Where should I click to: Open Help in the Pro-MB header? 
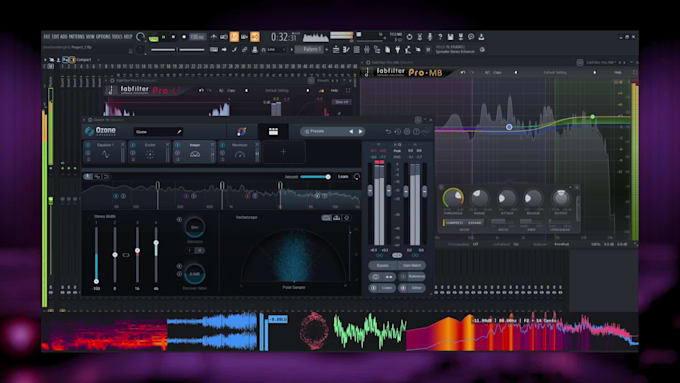click(x=618, y=72)
